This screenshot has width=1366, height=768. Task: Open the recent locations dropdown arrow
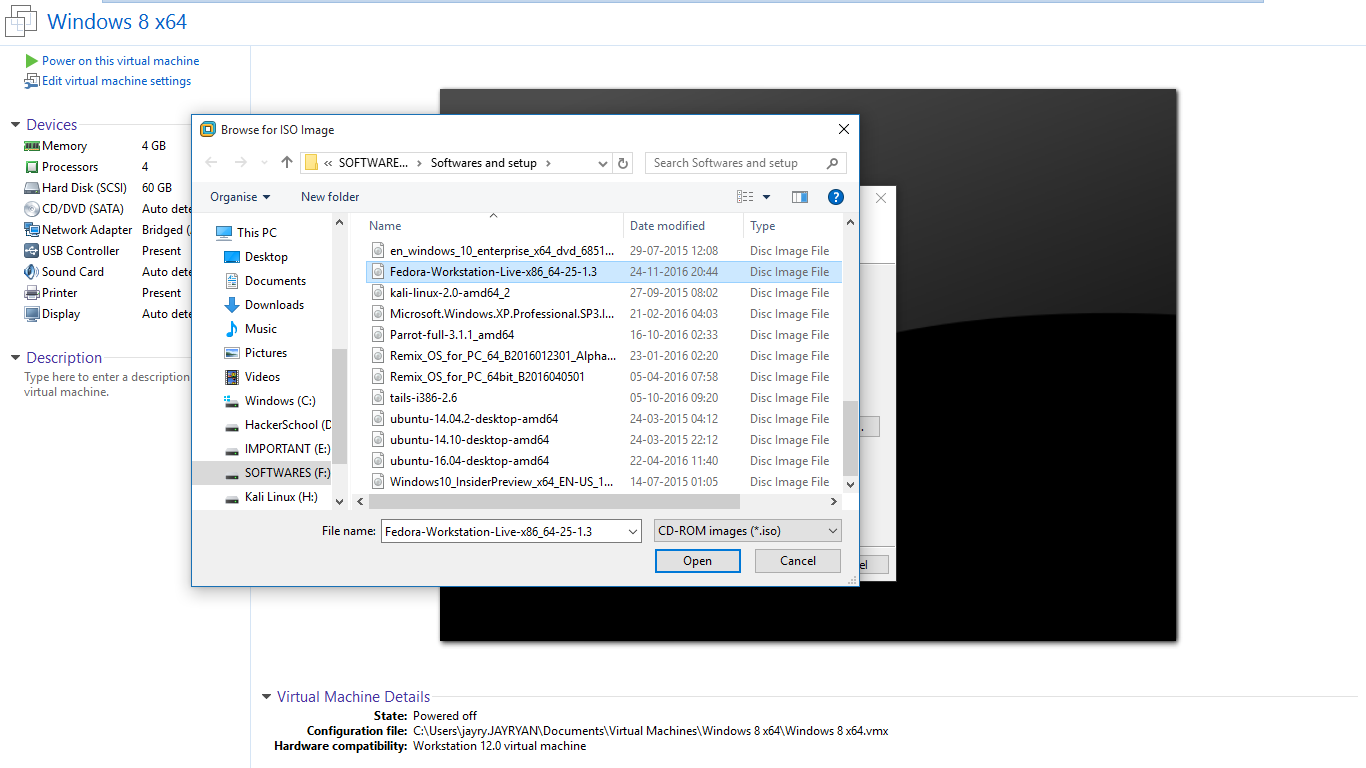264,162
